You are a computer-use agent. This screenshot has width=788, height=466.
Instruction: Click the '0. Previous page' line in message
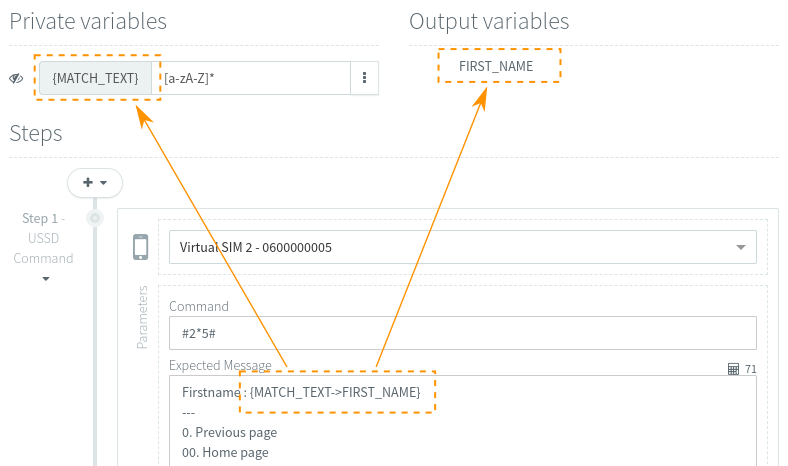(x=229, y=433)
